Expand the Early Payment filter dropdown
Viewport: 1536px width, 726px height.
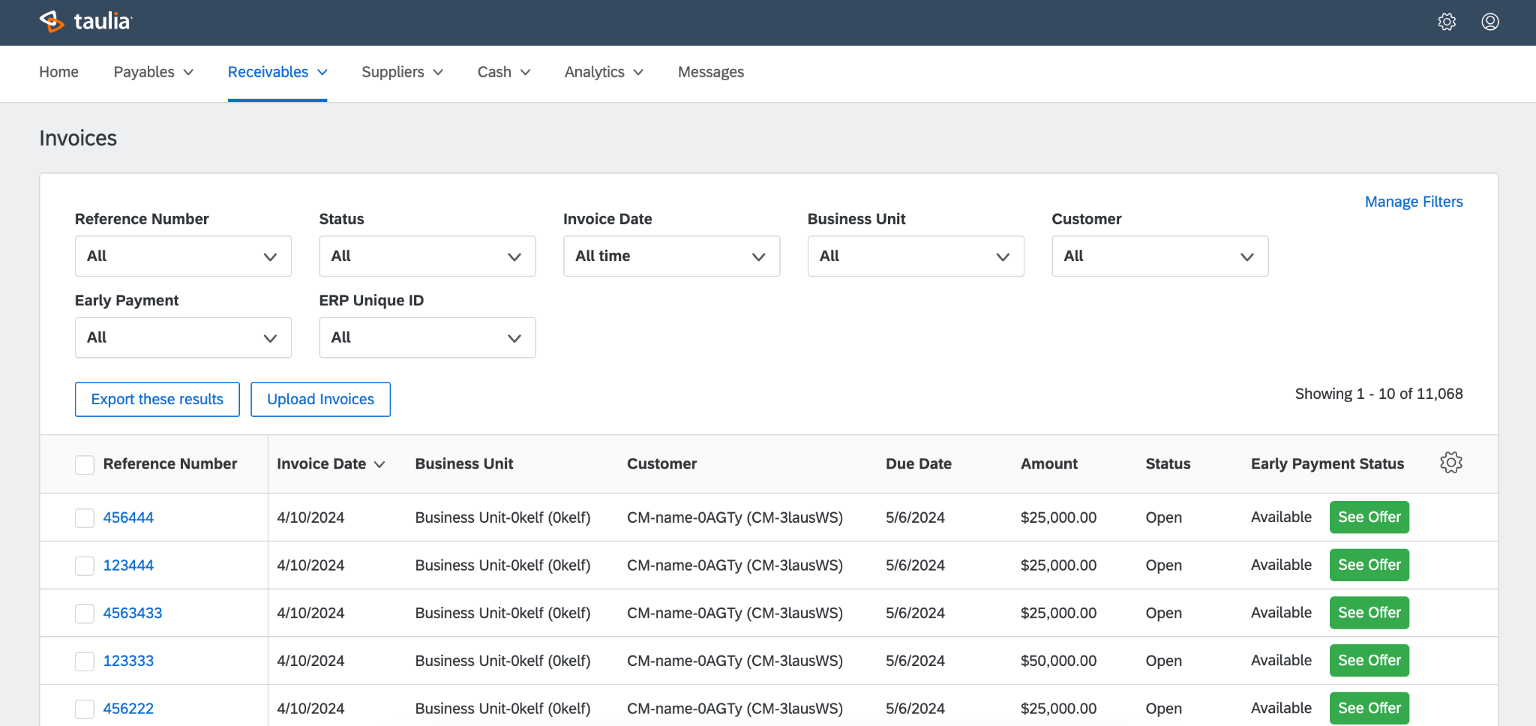(x=183, y=337)
